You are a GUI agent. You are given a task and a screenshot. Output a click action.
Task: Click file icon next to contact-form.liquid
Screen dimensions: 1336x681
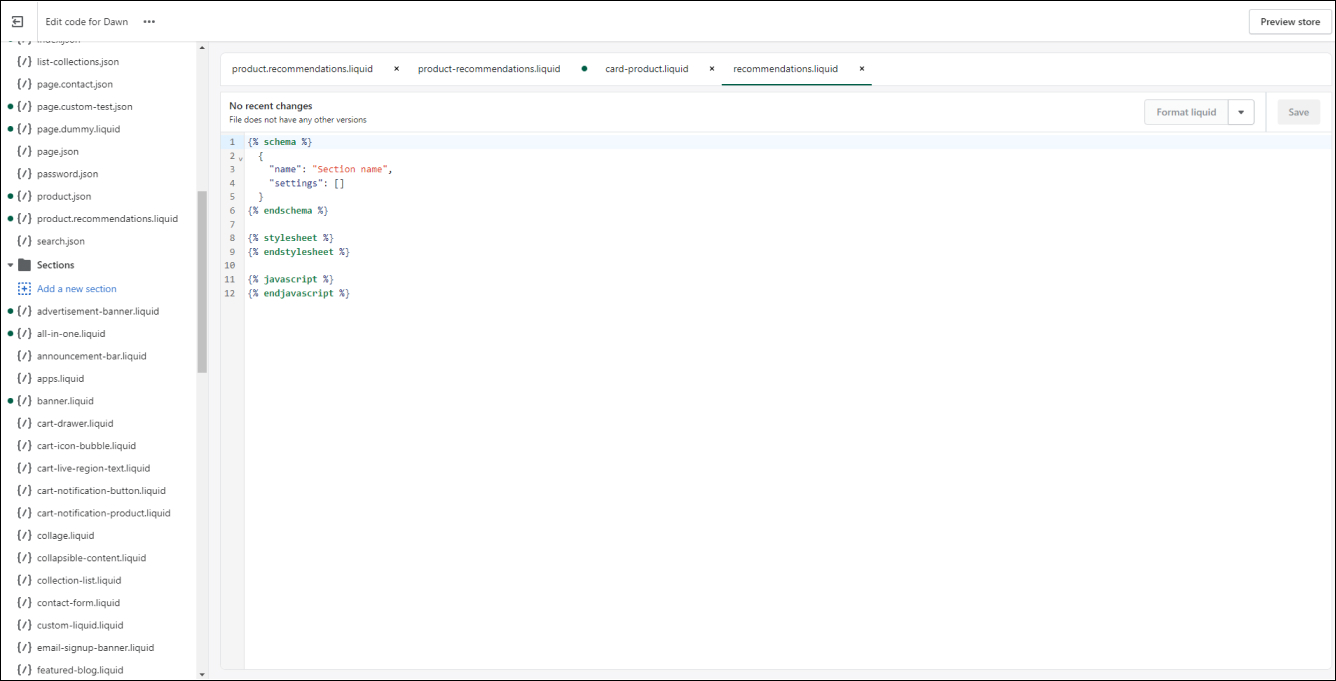point(24,603)
